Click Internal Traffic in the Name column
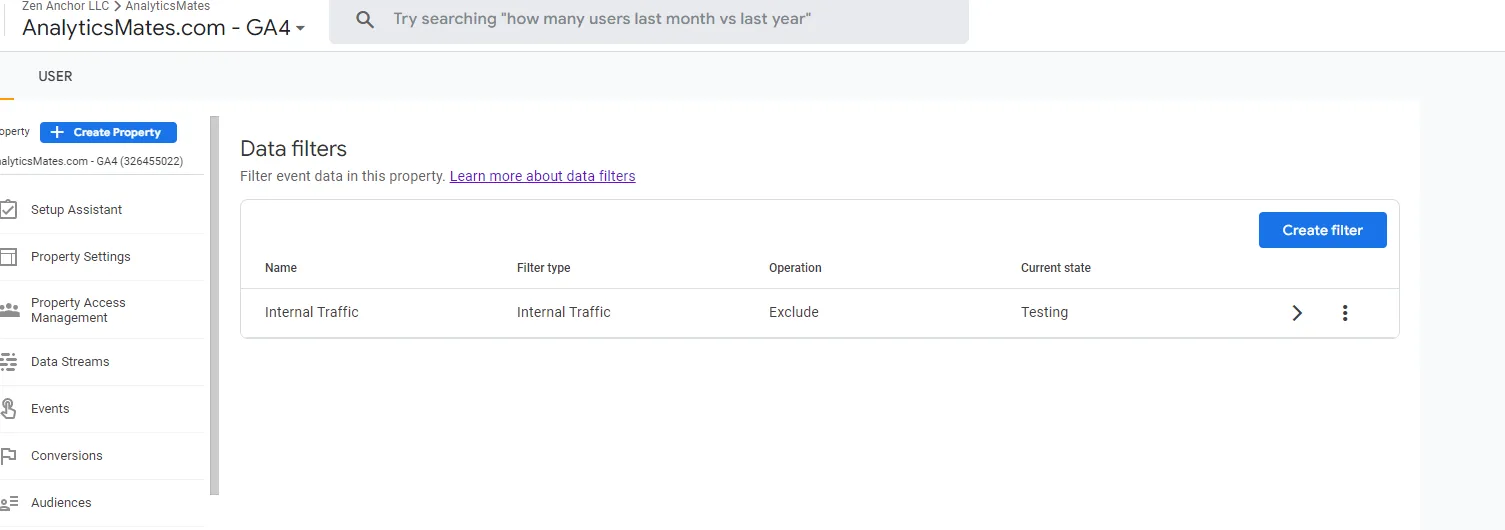 point(312,312)
